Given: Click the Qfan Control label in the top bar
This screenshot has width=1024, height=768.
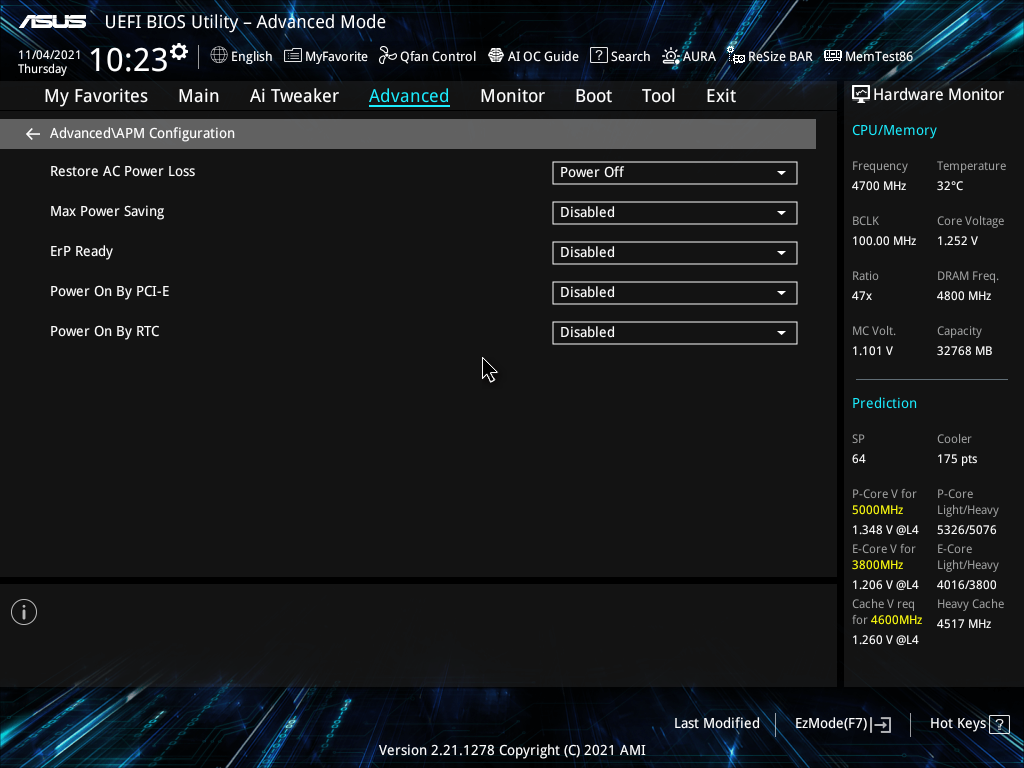Looking at the screenshot, I should pos(438,57).
